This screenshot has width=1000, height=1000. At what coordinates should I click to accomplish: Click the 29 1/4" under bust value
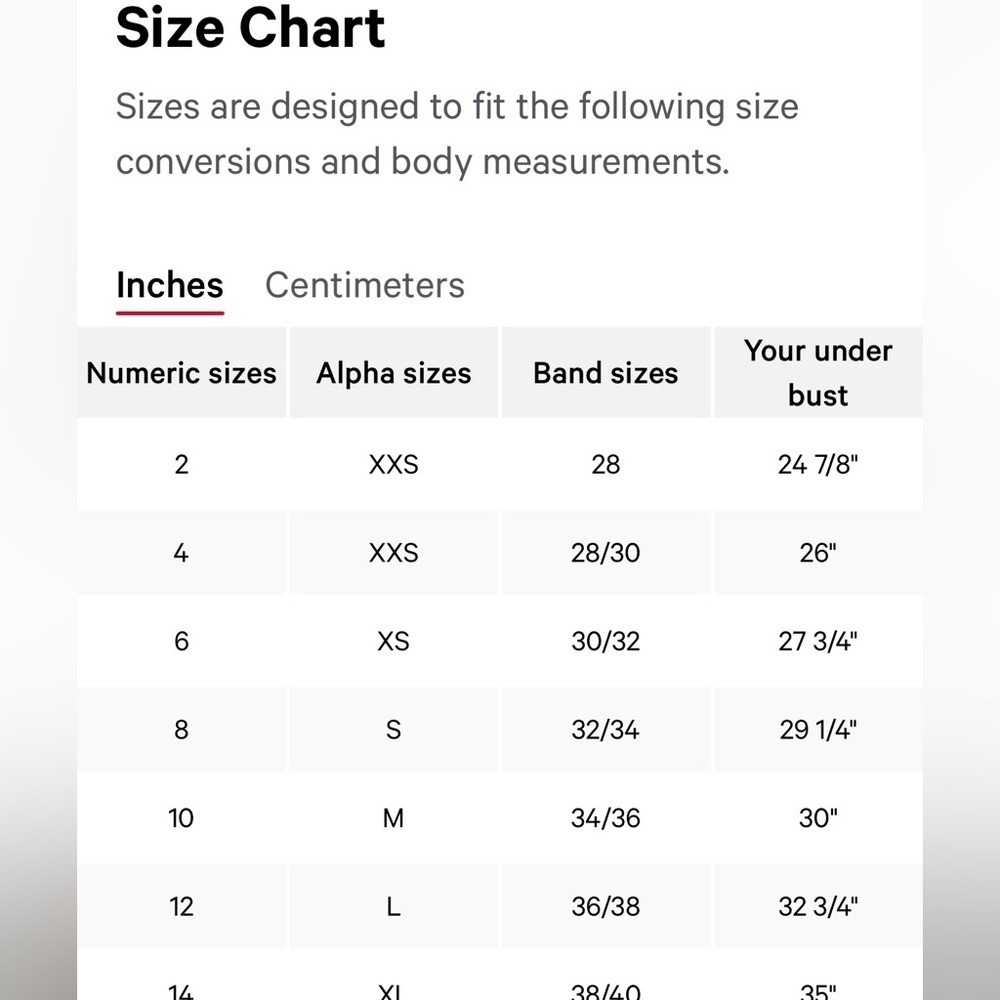pos(817,730)
